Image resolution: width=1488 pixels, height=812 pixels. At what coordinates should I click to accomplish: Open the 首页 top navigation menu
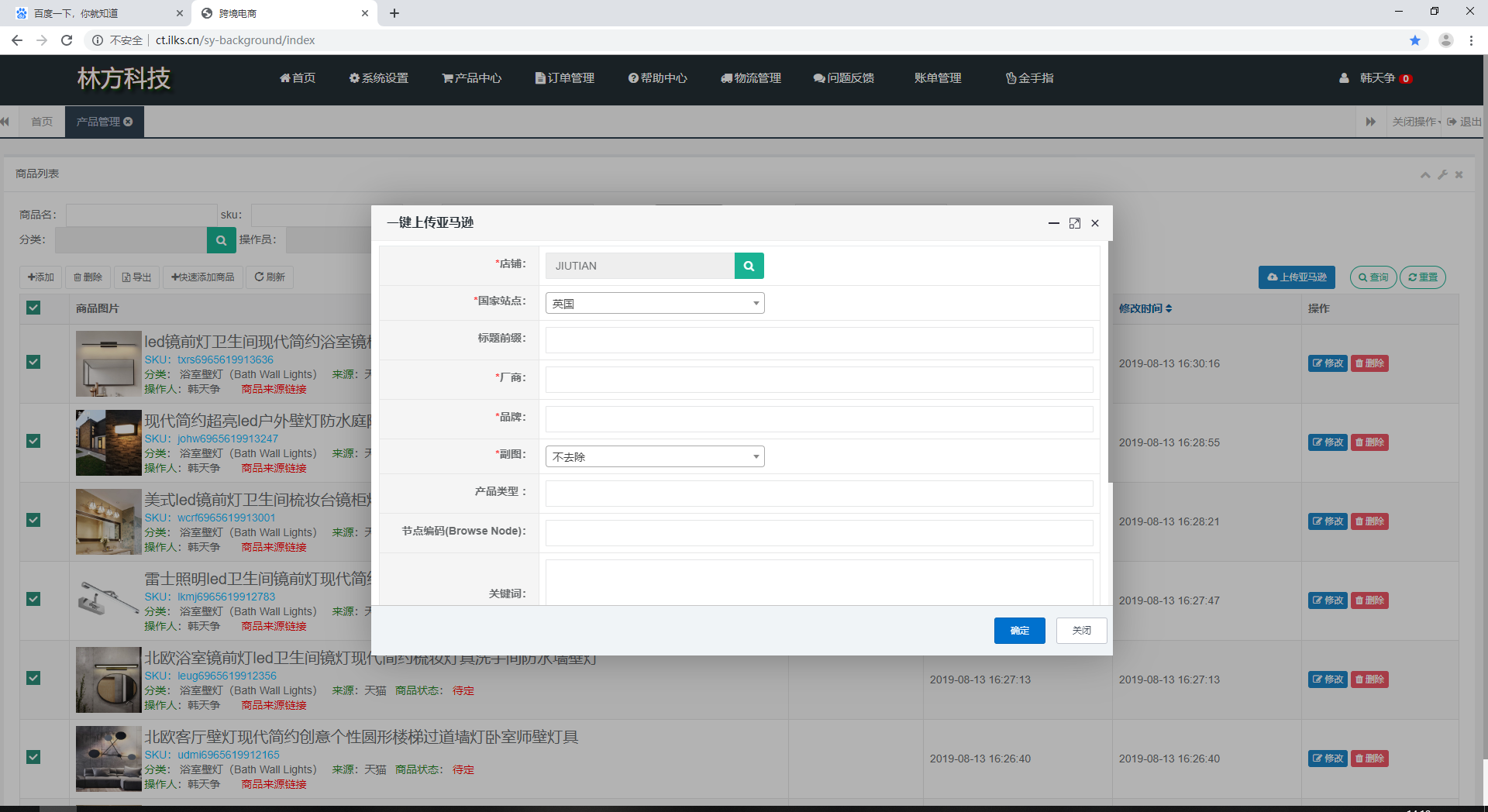[298, 78]
